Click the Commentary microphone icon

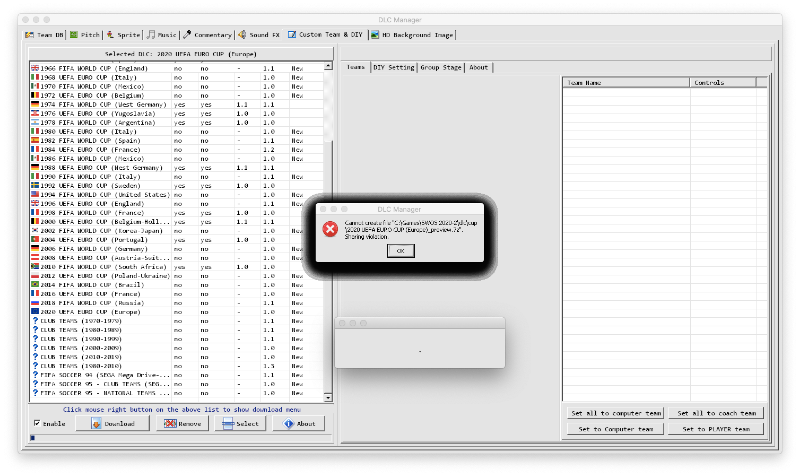click(187, 34)
